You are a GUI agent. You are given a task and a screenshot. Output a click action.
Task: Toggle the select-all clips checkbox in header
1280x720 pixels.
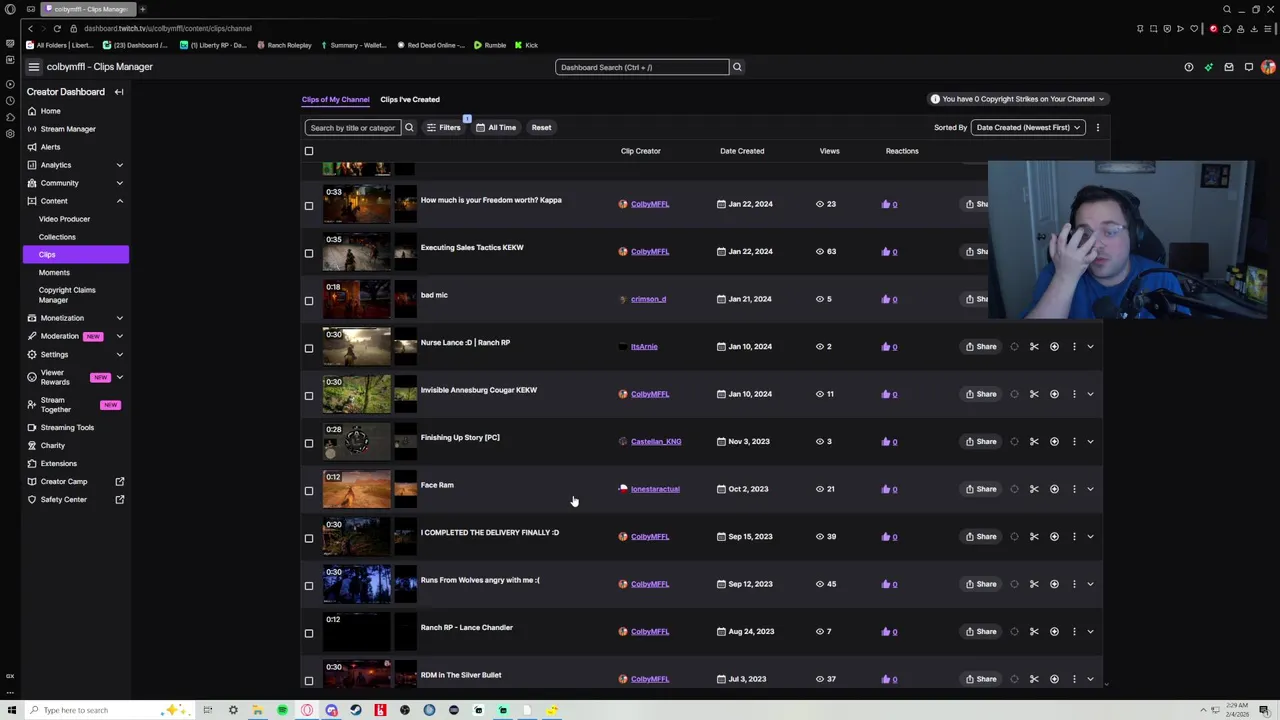point(309,151)
